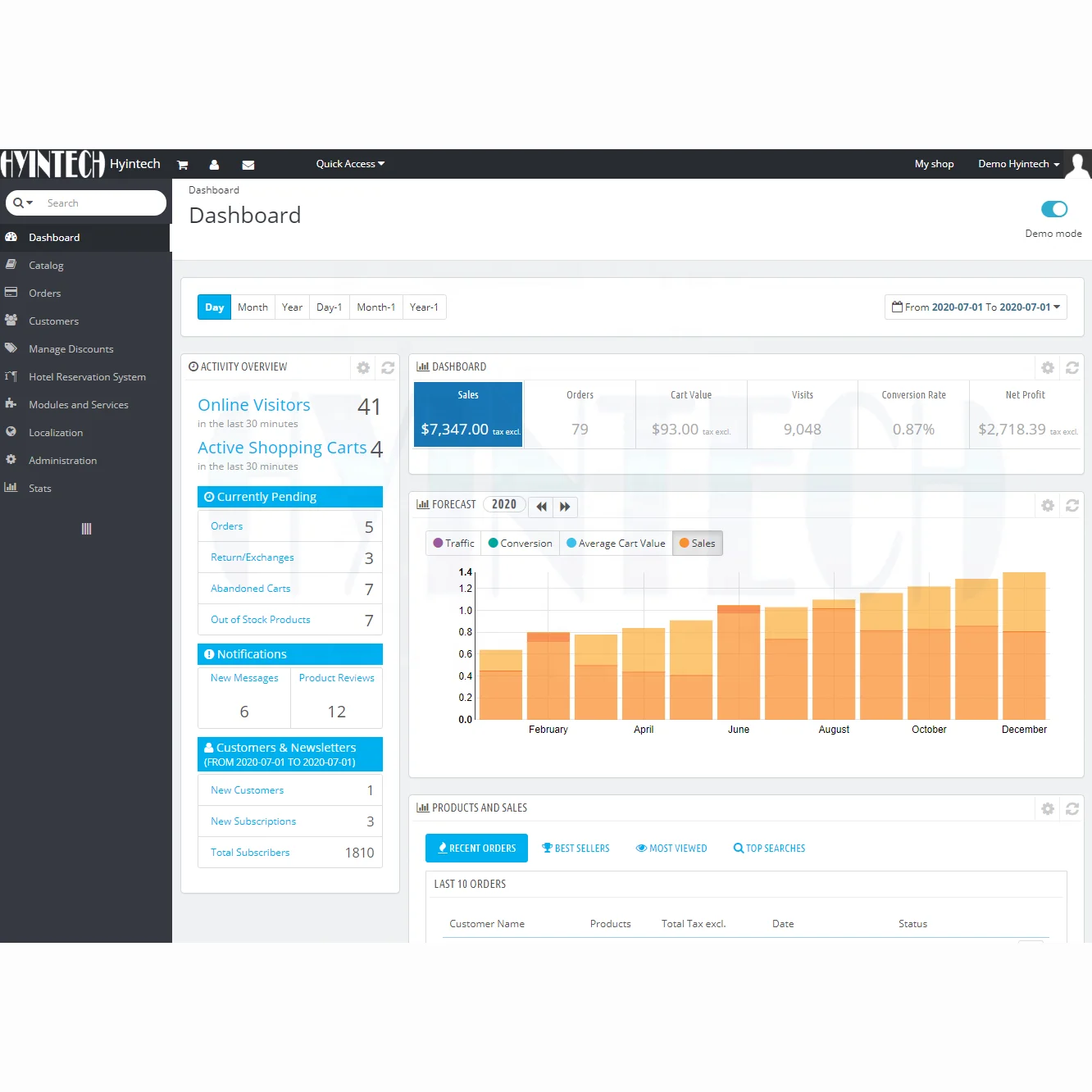Click the shopping cart icon in top bar
This screenshot has width=1092, height=1092.
(183, 165)
